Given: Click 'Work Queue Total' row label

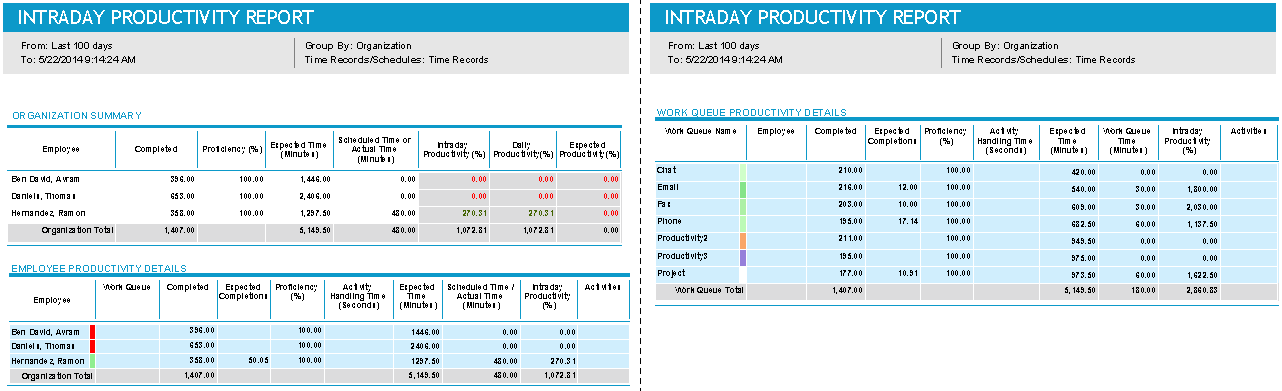Looking at the screenshot, I should coord(709,290).
